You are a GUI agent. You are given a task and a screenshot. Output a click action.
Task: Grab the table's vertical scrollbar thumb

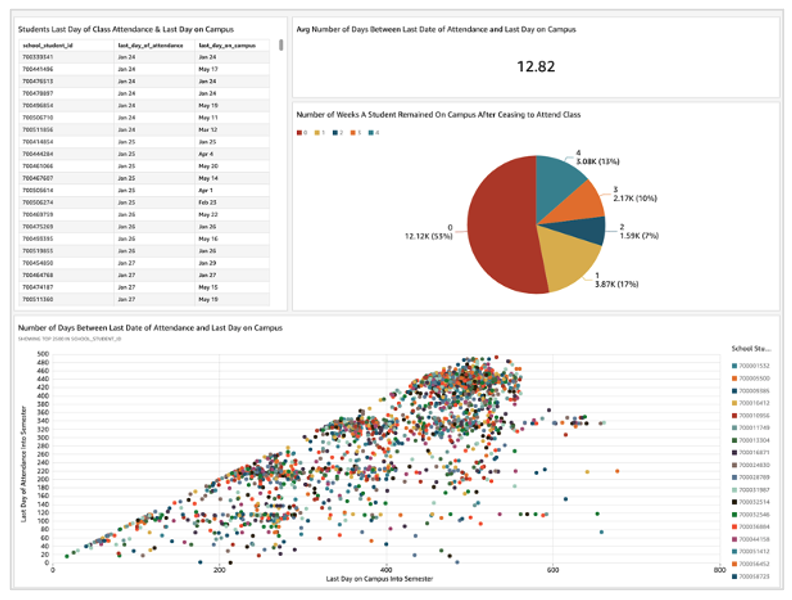281,45
